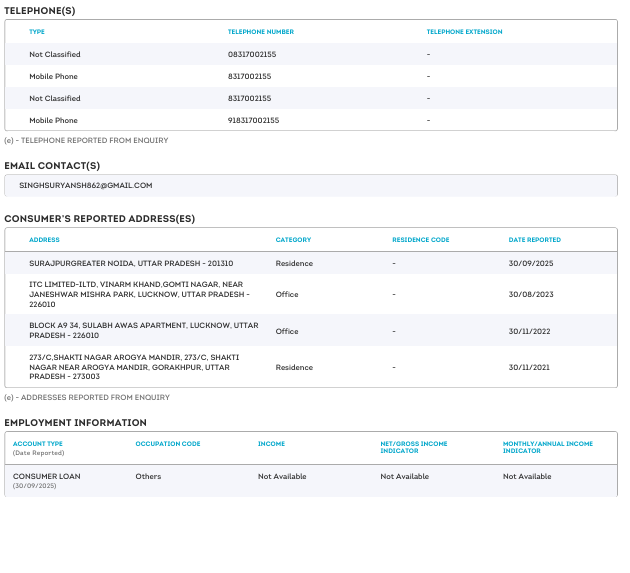Select the reported date 30/08/2023

[530, 295]
